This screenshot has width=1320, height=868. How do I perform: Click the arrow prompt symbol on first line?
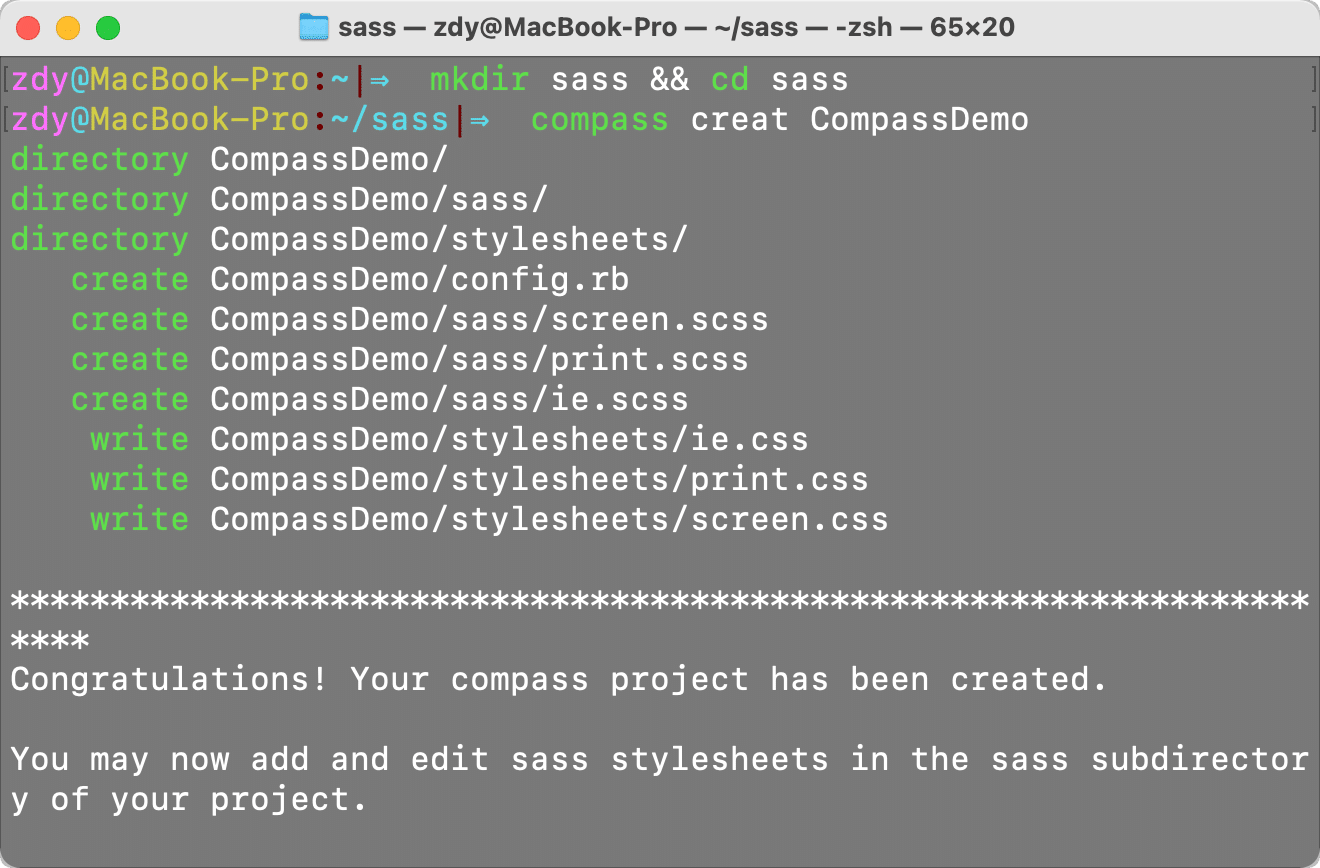point(379,80)
